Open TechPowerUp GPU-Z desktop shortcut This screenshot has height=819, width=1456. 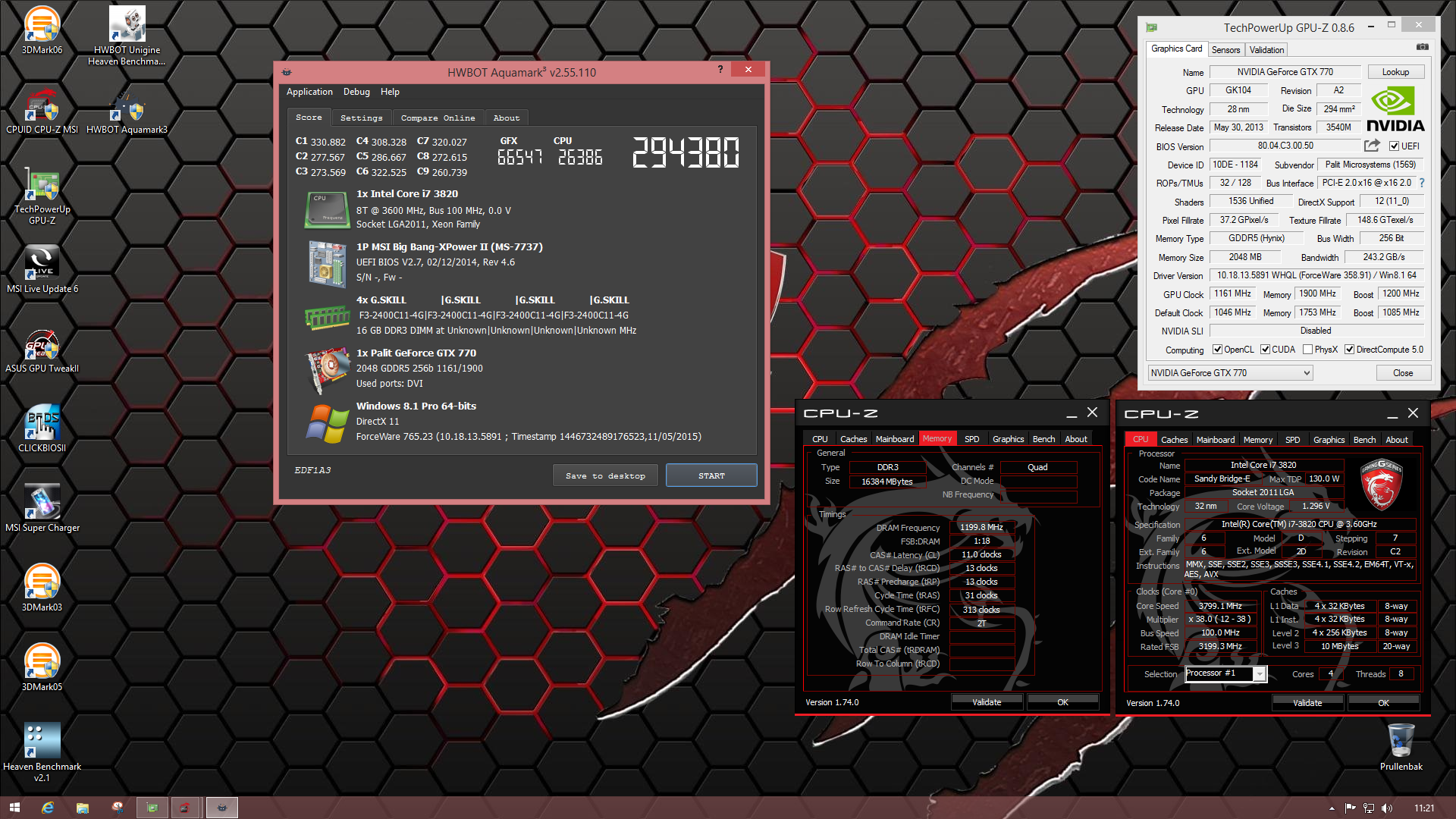42,196
